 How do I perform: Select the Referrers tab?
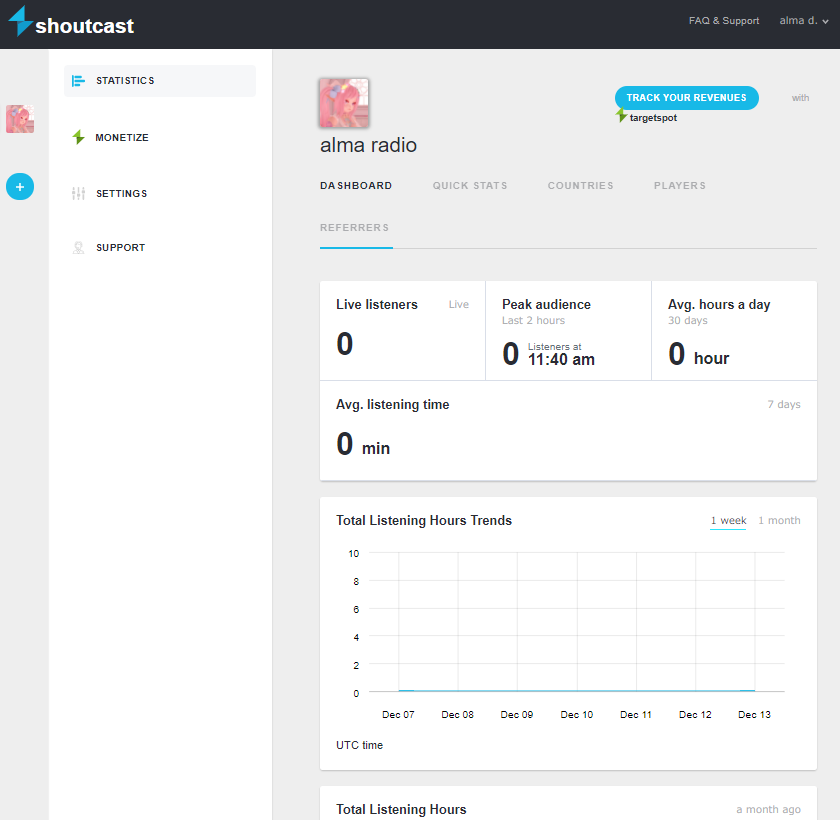(x=354, y=228)
